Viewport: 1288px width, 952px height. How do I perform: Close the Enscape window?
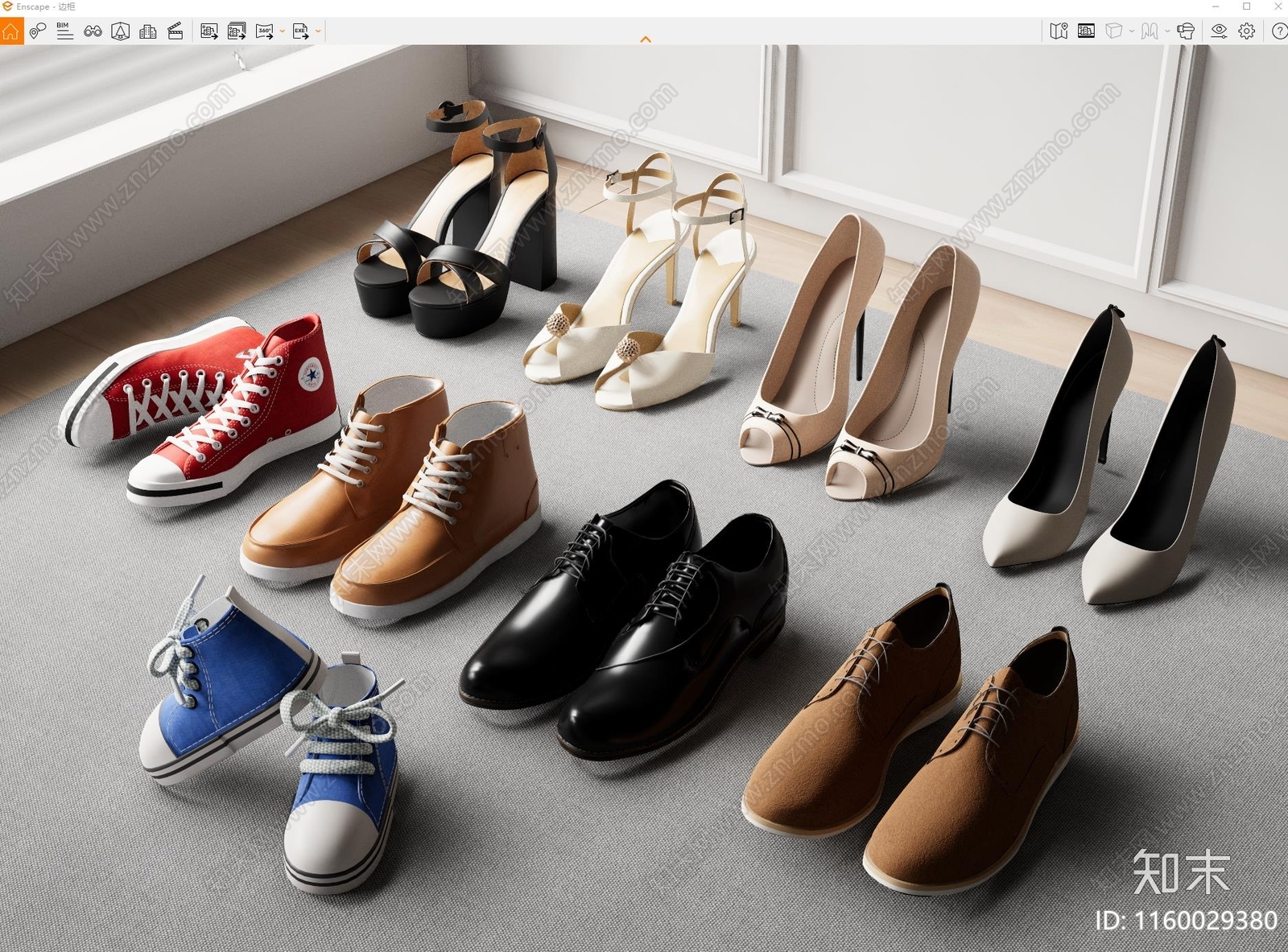[x=1278, y=6]
